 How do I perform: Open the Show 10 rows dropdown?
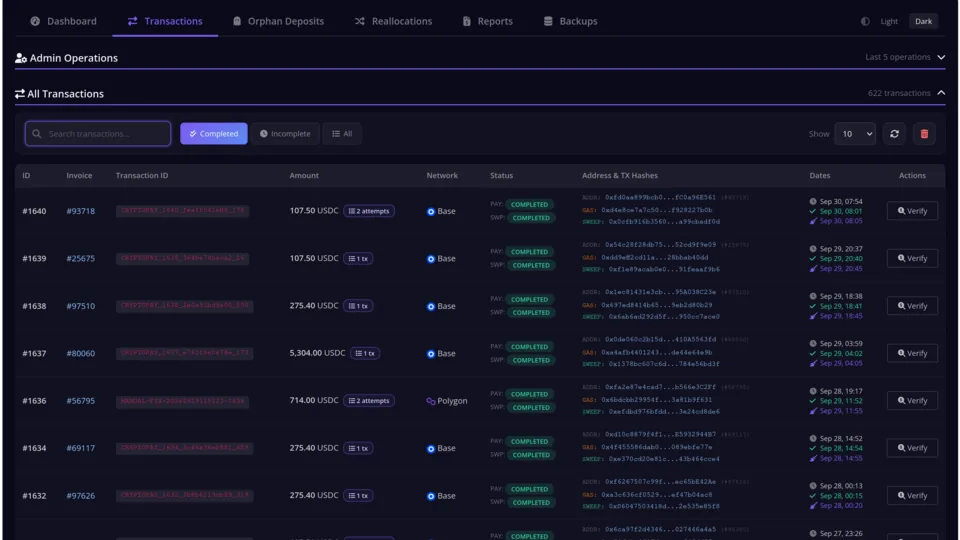tap(855, 133)
